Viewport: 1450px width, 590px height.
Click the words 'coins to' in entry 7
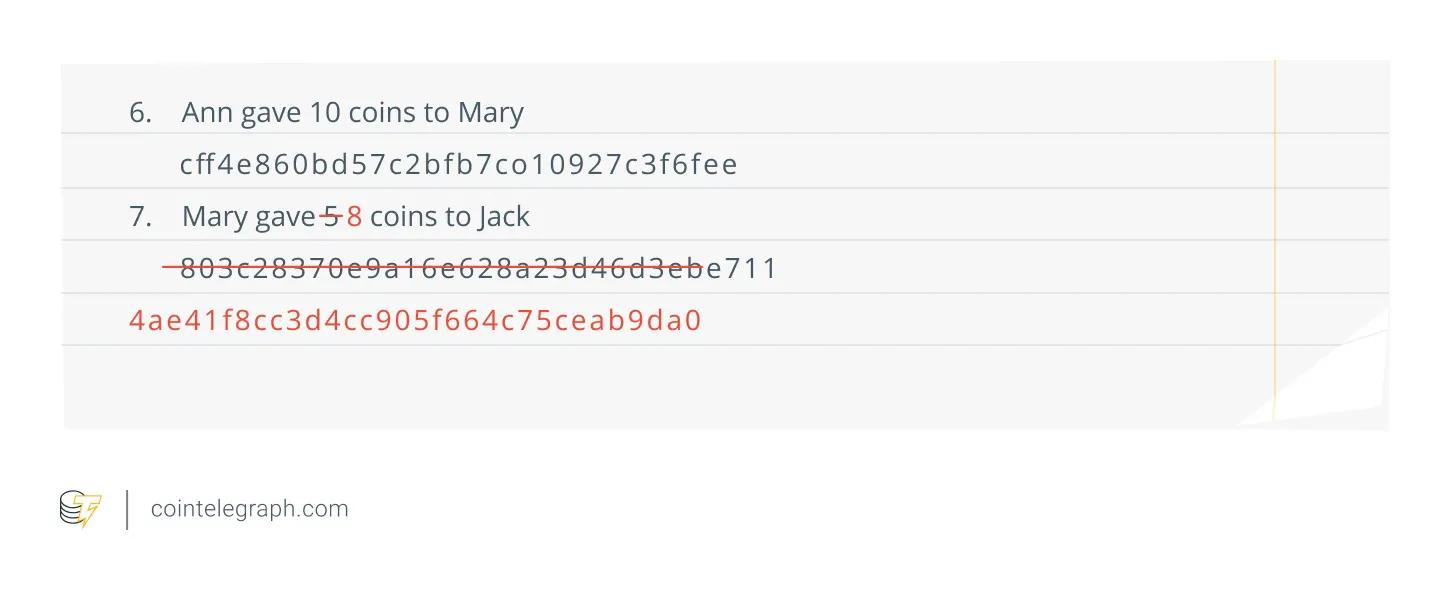click(x=420, y=216)
